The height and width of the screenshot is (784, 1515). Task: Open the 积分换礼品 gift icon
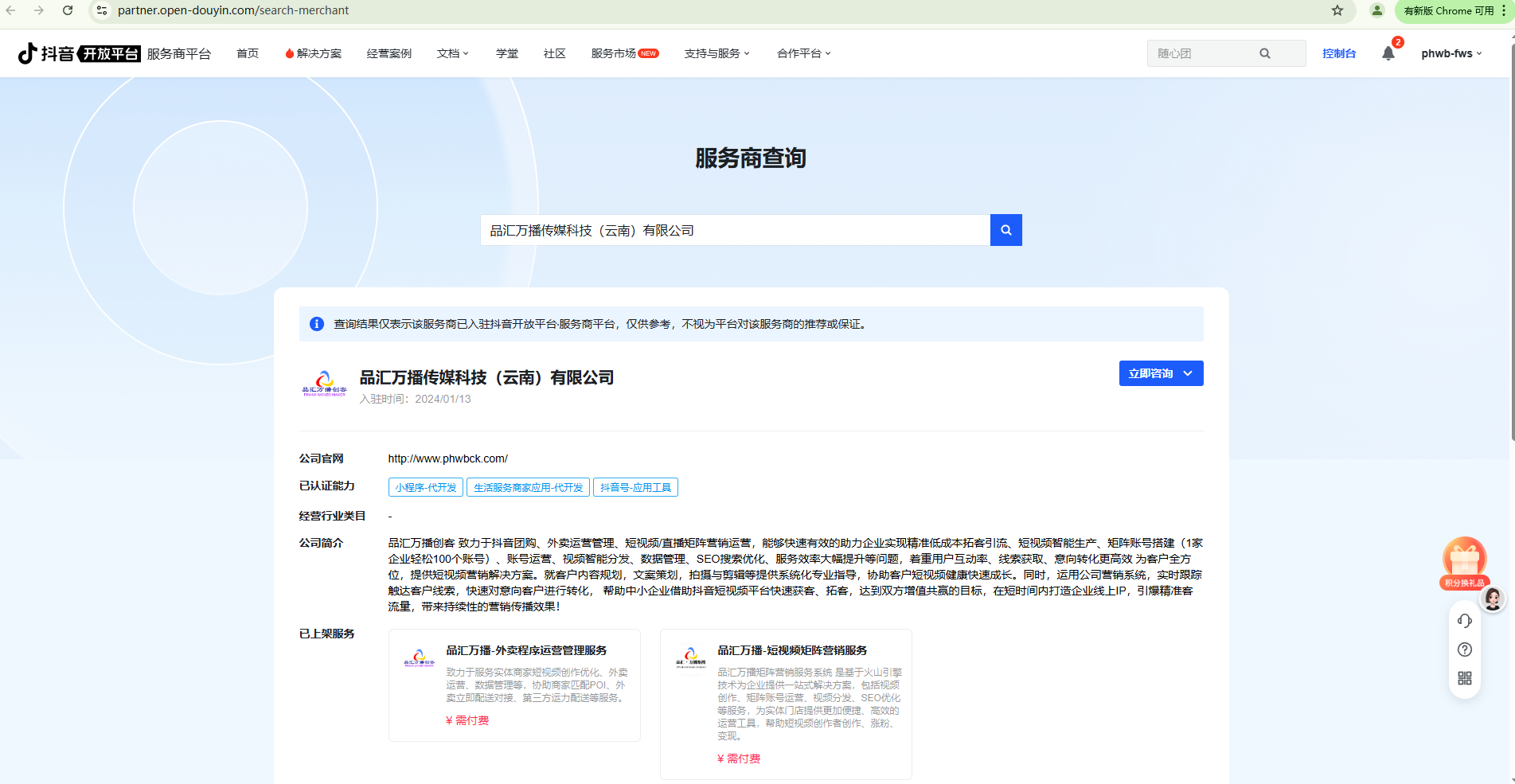1465,564
